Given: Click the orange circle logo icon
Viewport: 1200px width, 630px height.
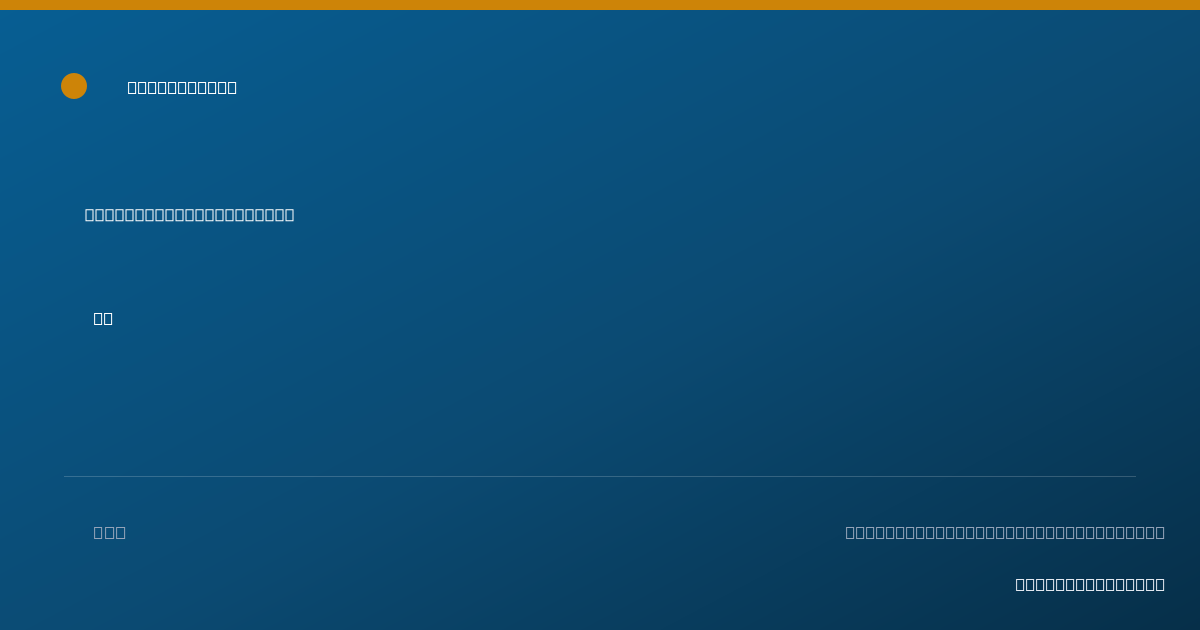Looking at the screenshot, I should [x=74, y=86].
